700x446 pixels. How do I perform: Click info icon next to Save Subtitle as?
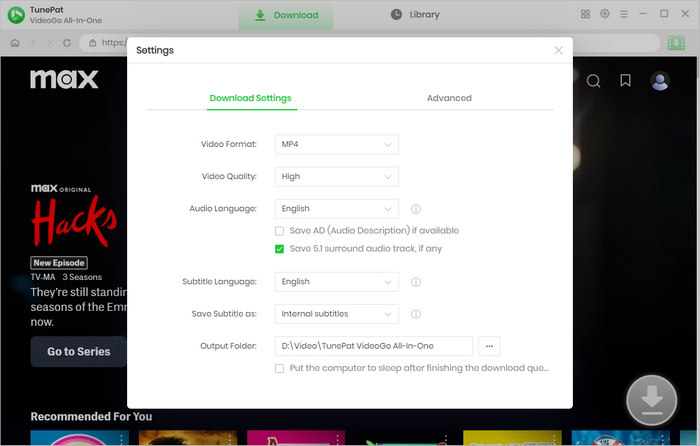[416, 314]
